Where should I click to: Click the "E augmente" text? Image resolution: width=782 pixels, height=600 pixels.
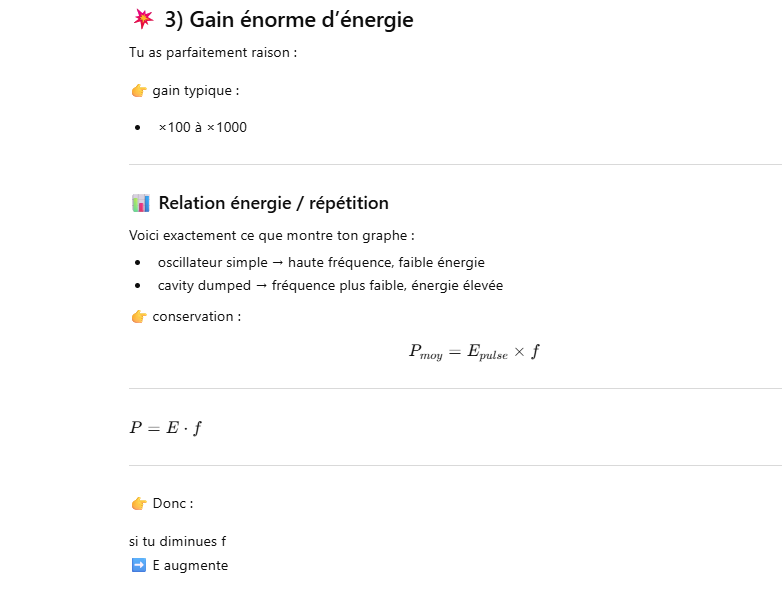click(x=190, y=565)
